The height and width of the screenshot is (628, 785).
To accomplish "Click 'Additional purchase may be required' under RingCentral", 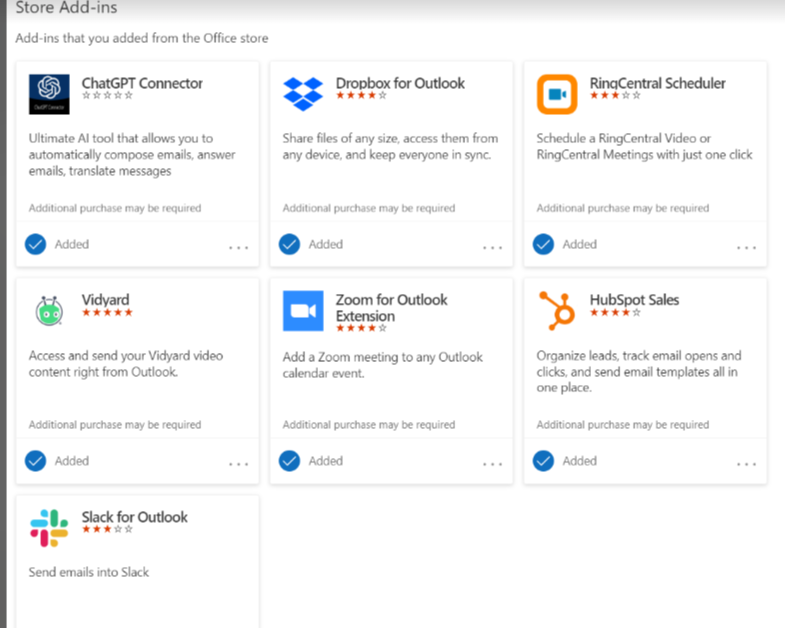I will click(x=623, y=208).
